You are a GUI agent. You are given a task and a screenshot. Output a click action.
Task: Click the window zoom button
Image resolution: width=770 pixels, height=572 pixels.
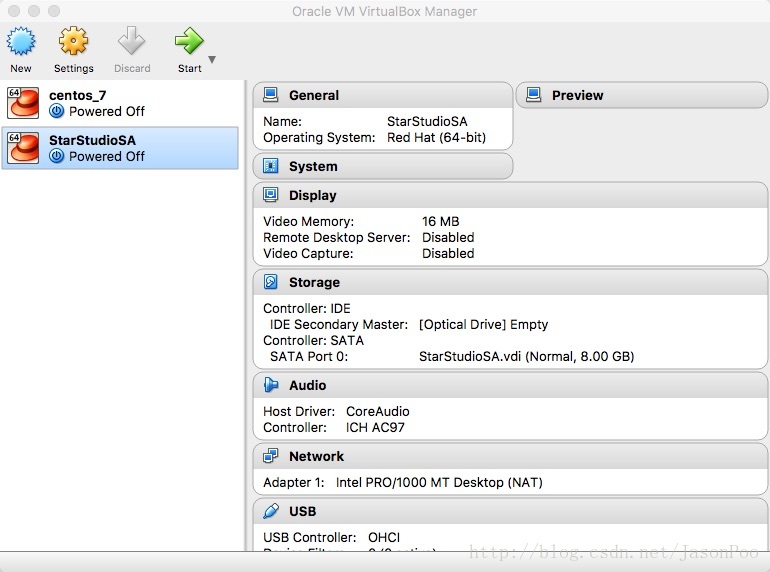[x=54, y=11]
